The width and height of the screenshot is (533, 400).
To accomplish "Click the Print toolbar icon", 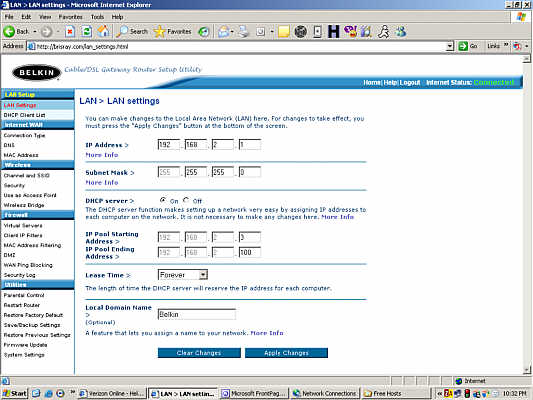I will (x=243, y=32).
